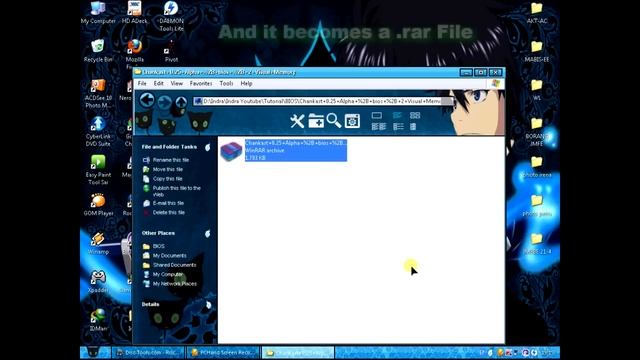Collapse the File and Folder Tasks panel
640x360 pixels.
click(x=207, y=147)
